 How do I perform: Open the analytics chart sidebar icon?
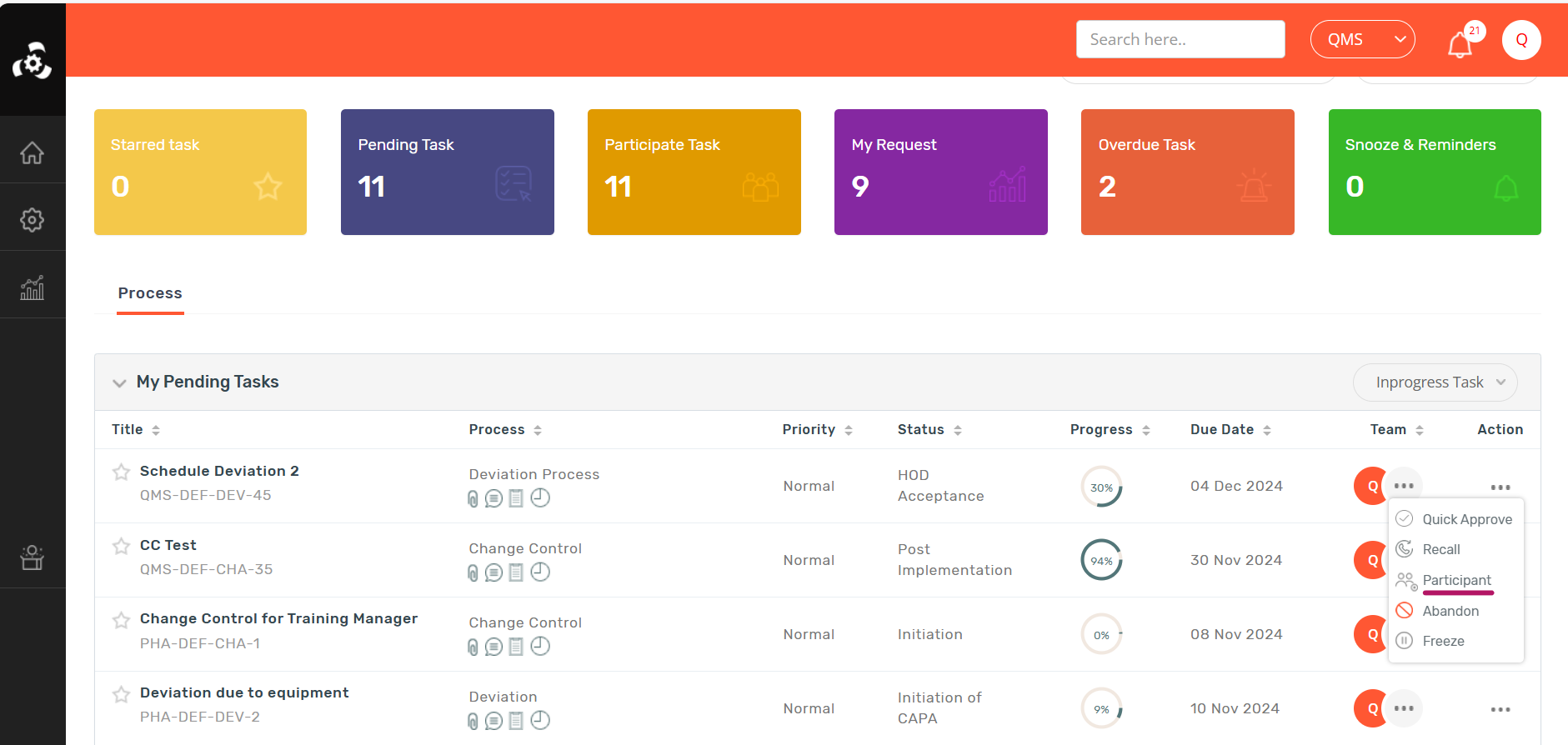(x=32, y=287)
